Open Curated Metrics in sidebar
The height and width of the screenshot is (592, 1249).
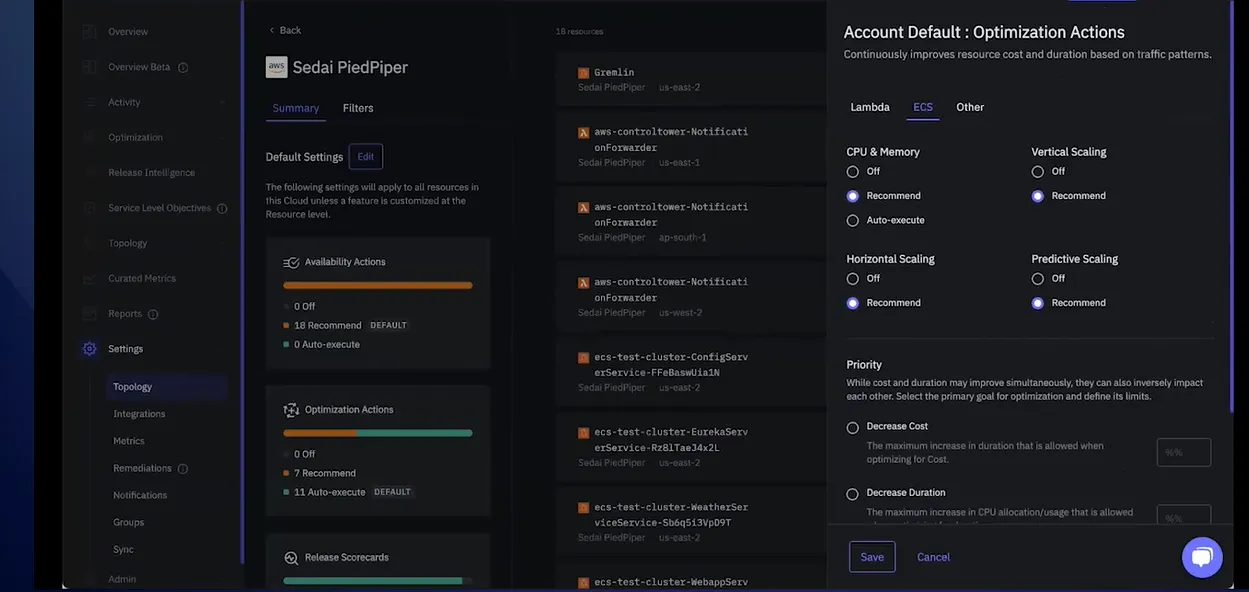(142, 278)
